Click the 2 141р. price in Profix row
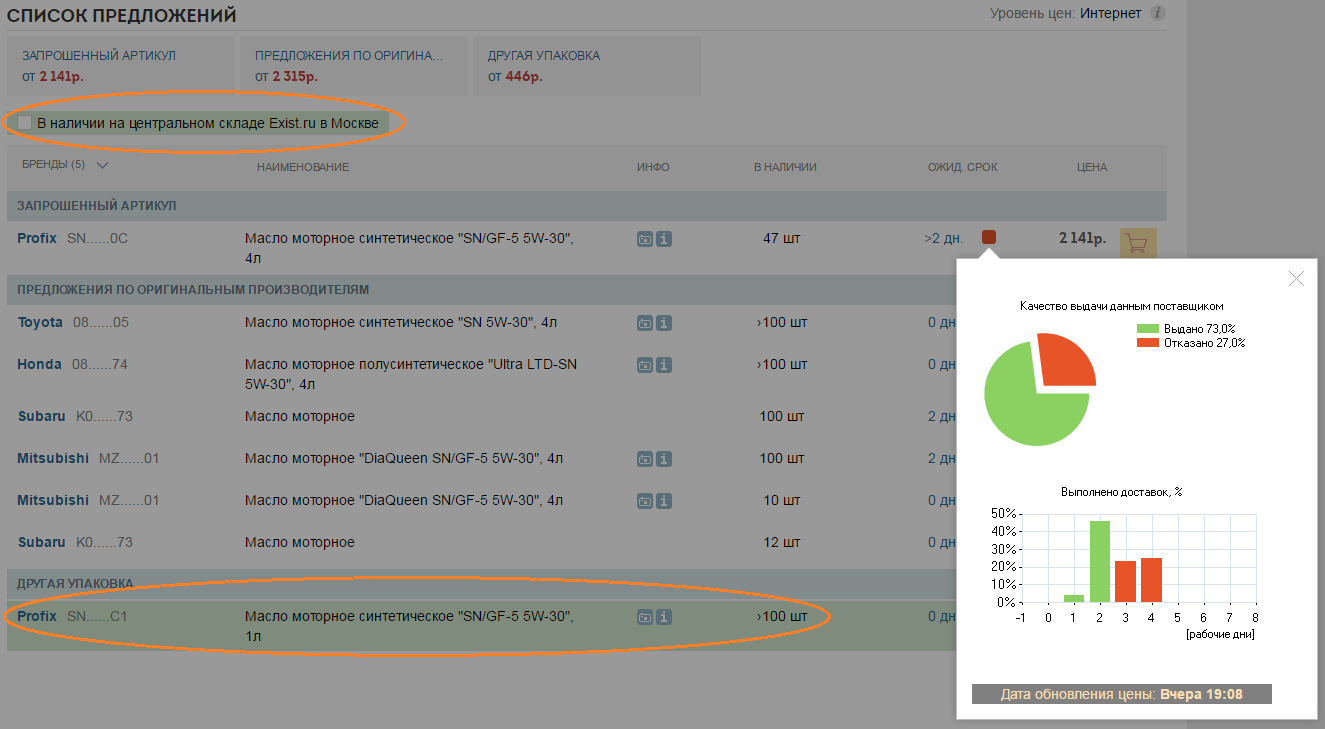The image size is (1325, 729). point(1082,239)
